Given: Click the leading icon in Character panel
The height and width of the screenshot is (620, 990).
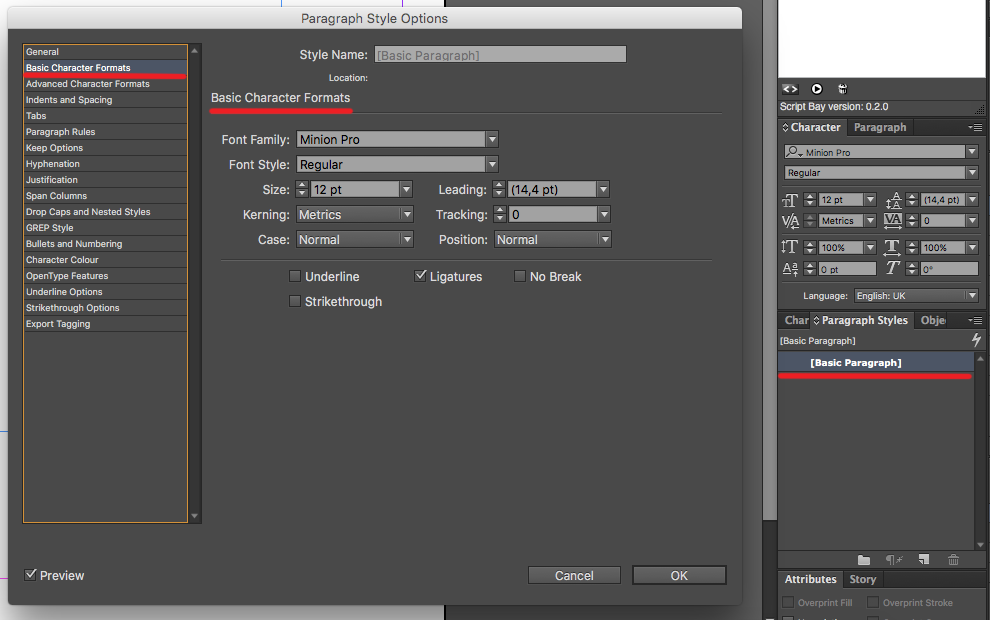Looking at the screenshot, I should pyautogui.click(x=893, y=200).
